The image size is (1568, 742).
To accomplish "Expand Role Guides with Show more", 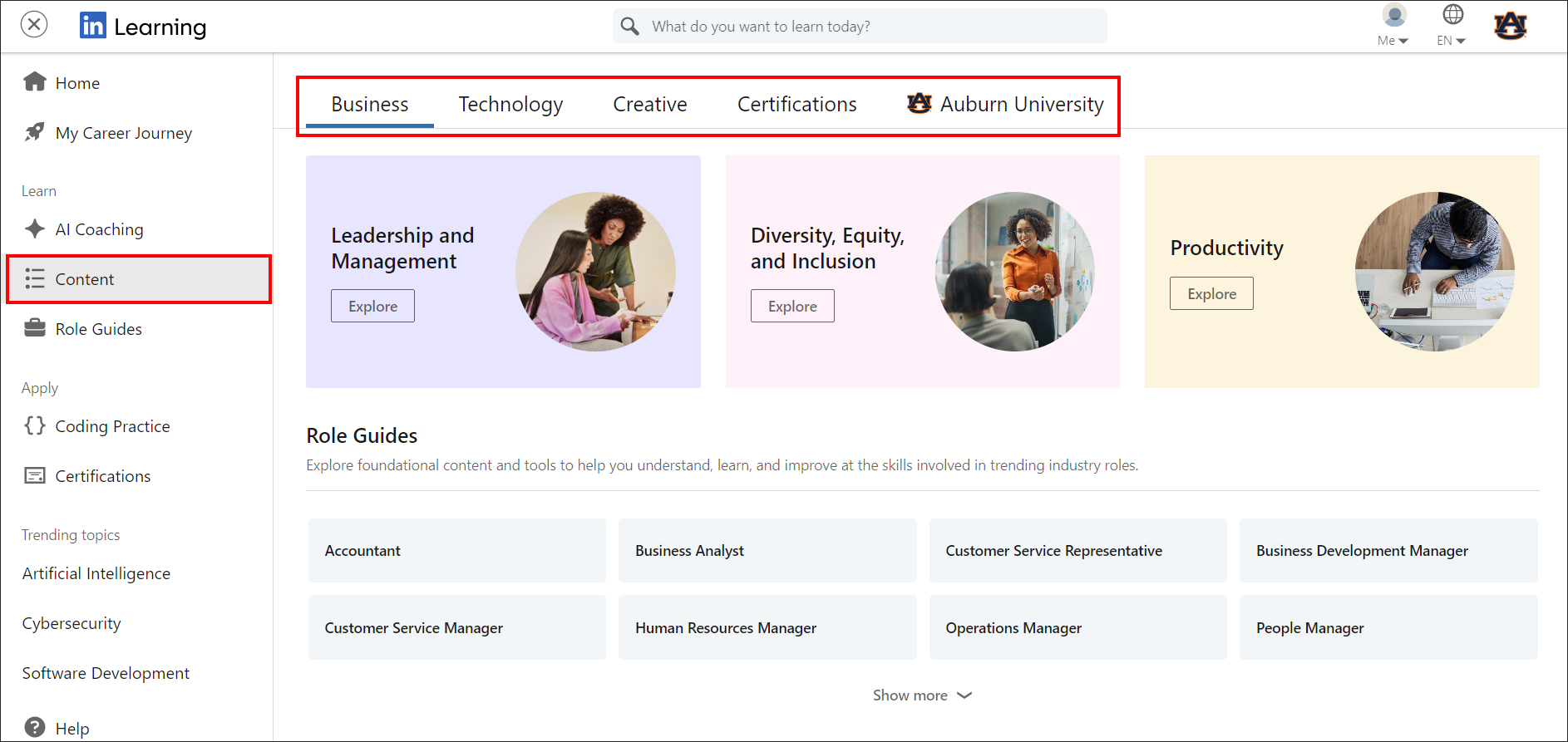I will [921, 695].
